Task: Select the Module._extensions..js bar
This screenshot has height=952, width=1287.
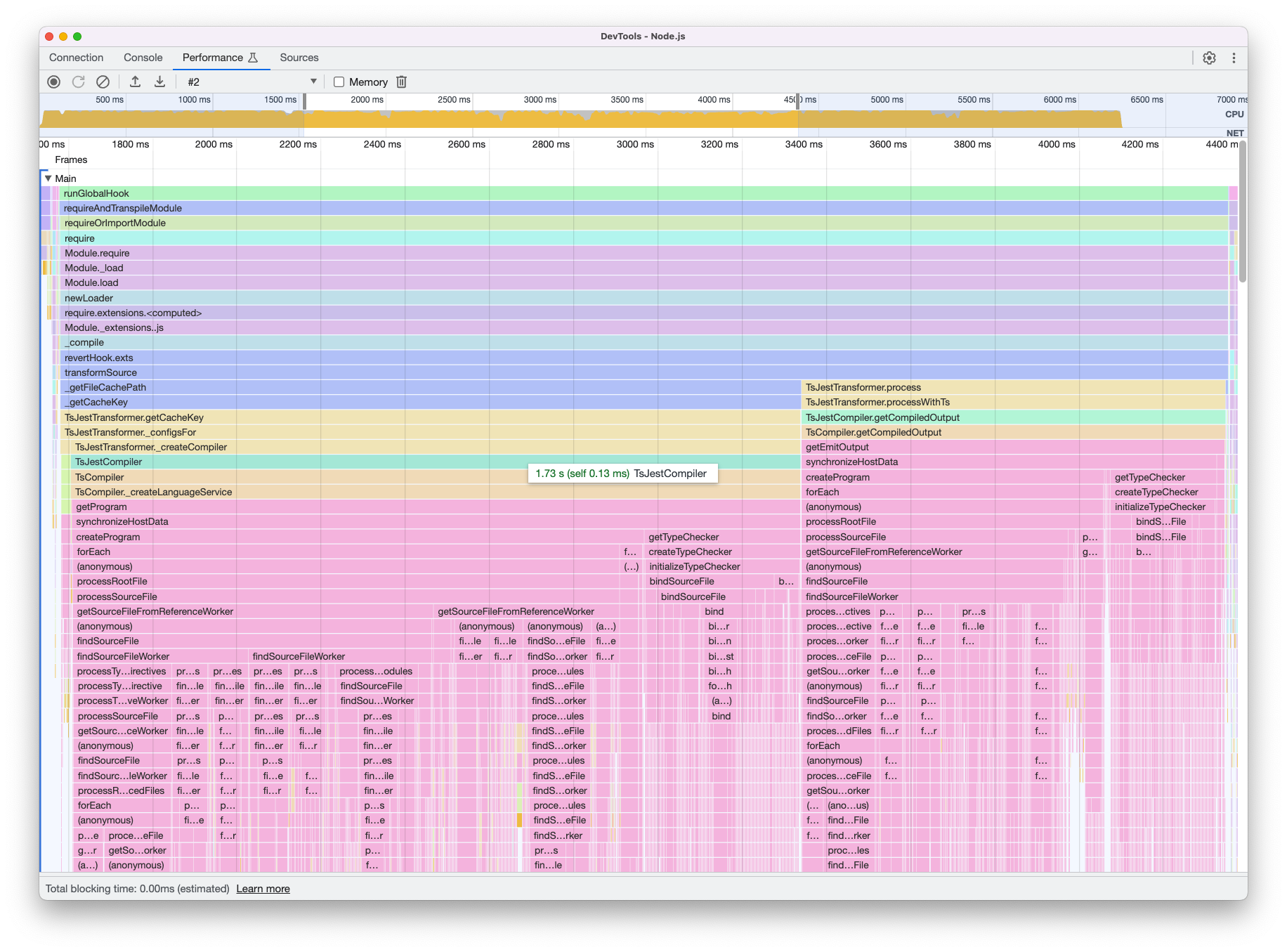Action: (x=643, y=327)
